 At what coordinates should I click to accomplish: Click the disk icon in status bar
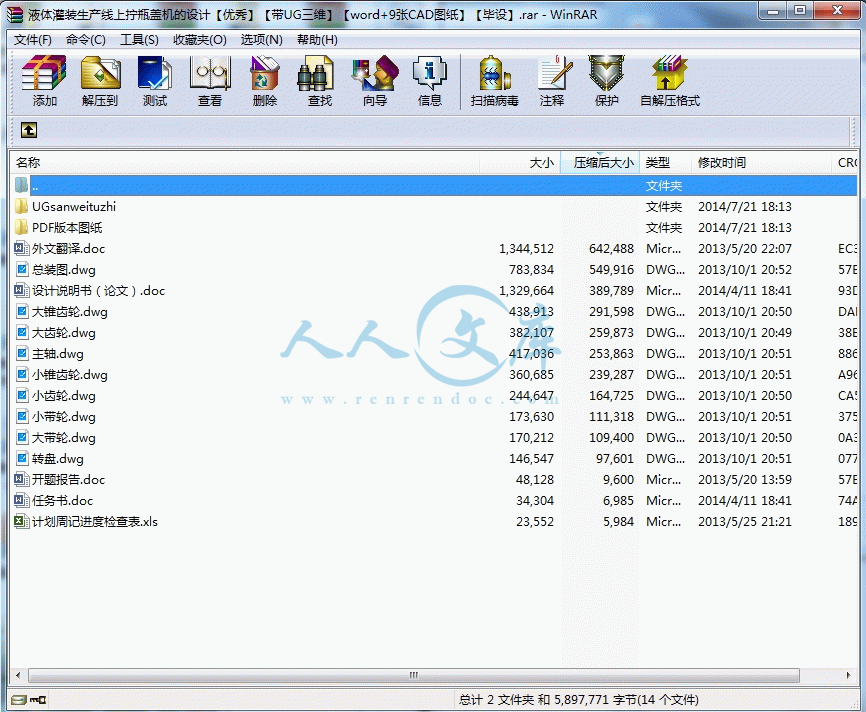tap(18, 700)
